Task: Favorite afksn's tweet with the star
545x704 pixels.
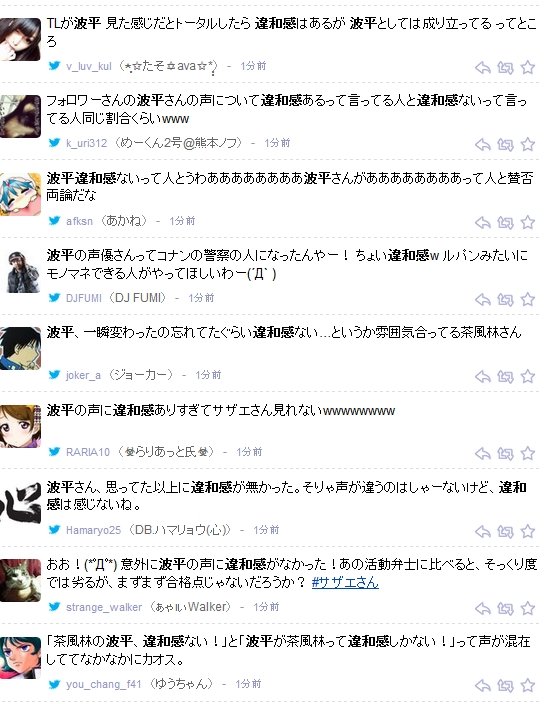Action: coord(527,223)
